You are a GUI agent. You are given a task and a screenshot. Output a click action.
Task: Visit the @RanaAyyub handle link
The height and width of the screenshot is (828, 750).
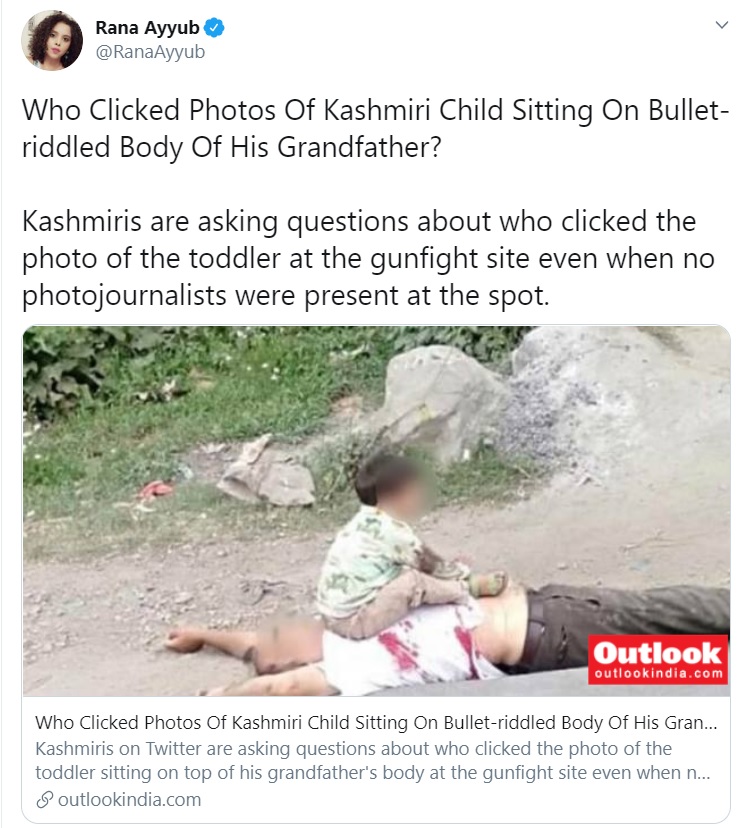coord(150,52)
